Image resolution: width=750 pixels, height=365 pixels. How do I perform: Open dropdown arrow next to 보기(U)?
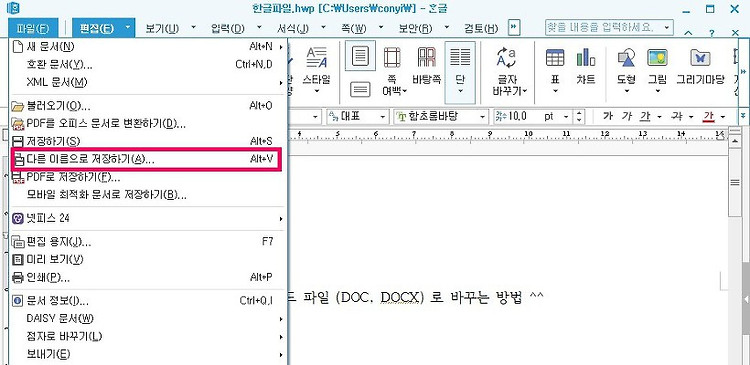(x=194, y=27)
